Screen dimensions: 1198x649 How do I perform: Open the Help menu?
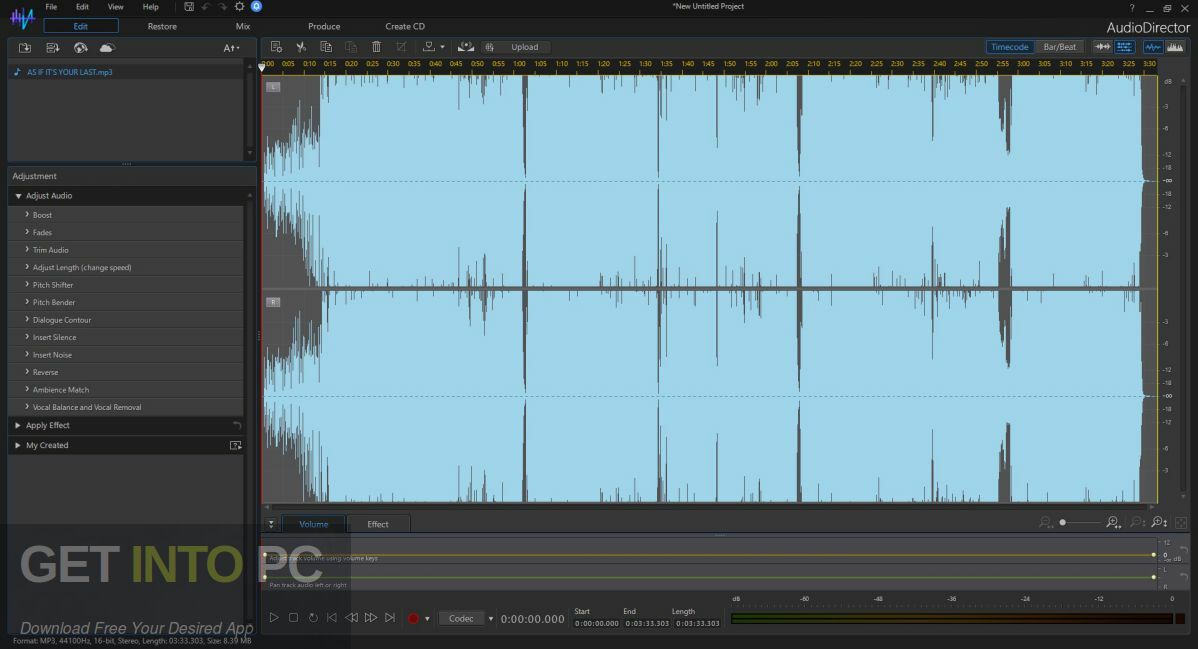(x=151, y=7)
